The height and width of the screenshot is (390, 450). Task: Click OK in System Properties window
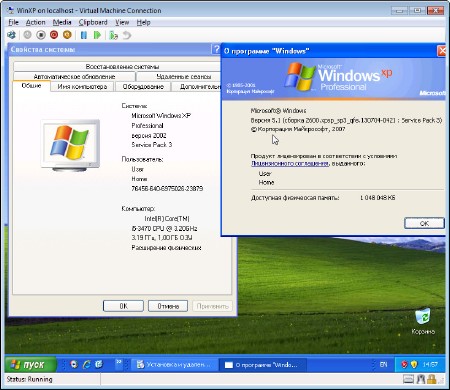tap(123, 306)
